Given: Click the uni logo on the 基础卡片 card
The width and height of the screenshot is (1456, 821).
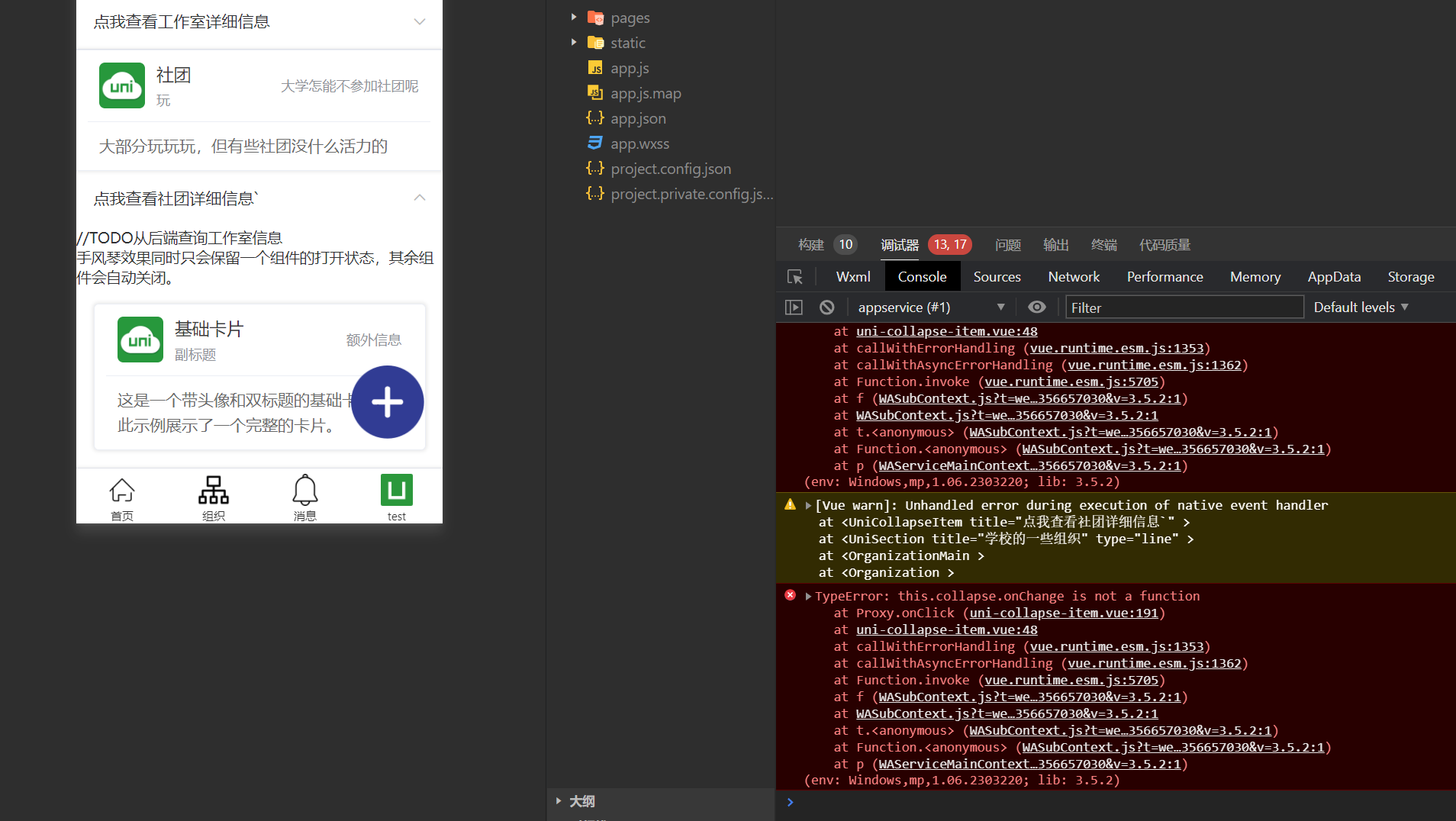Looking at the screenshot, I should click(140, 340).
